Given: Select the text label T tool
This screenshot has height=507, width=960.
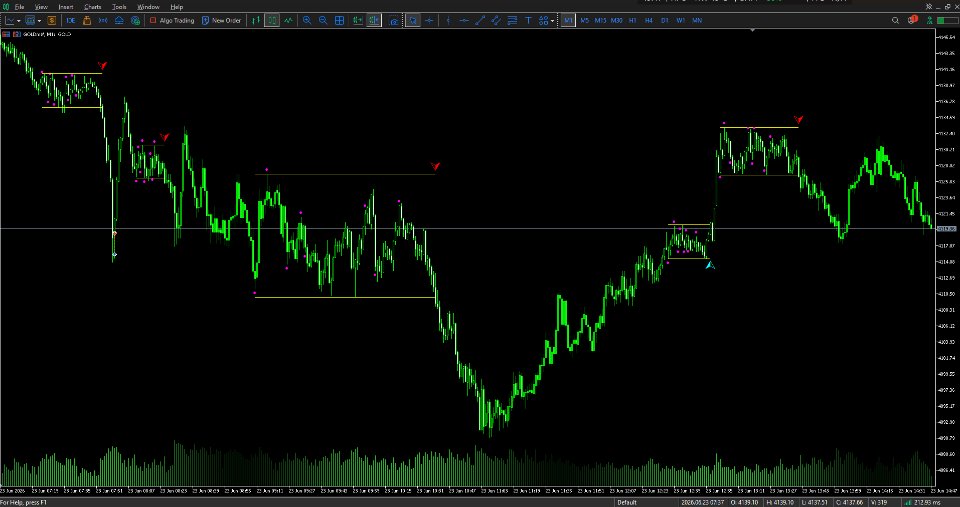Looking at the screenshot, I should (x=528, y=20).
